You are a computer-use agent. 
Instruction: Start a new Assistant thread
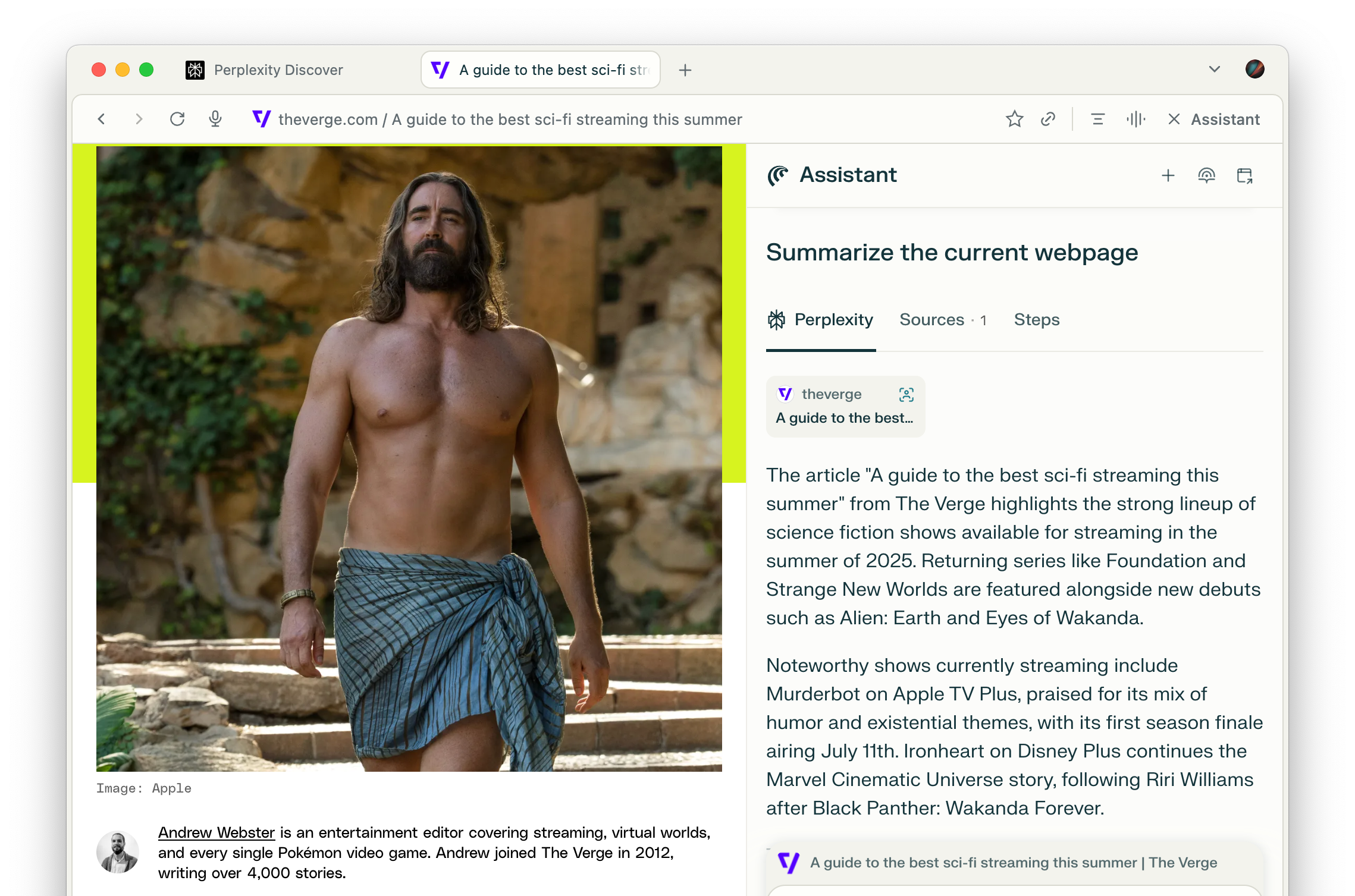pos(1168,175)
